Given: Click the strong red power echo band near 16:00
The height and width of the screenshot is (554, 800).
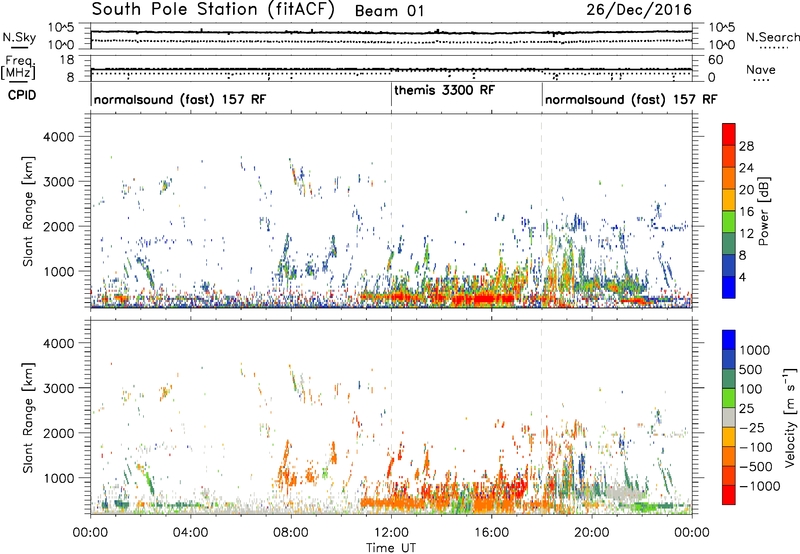Looking at the screenshot, I should [482, 298].
